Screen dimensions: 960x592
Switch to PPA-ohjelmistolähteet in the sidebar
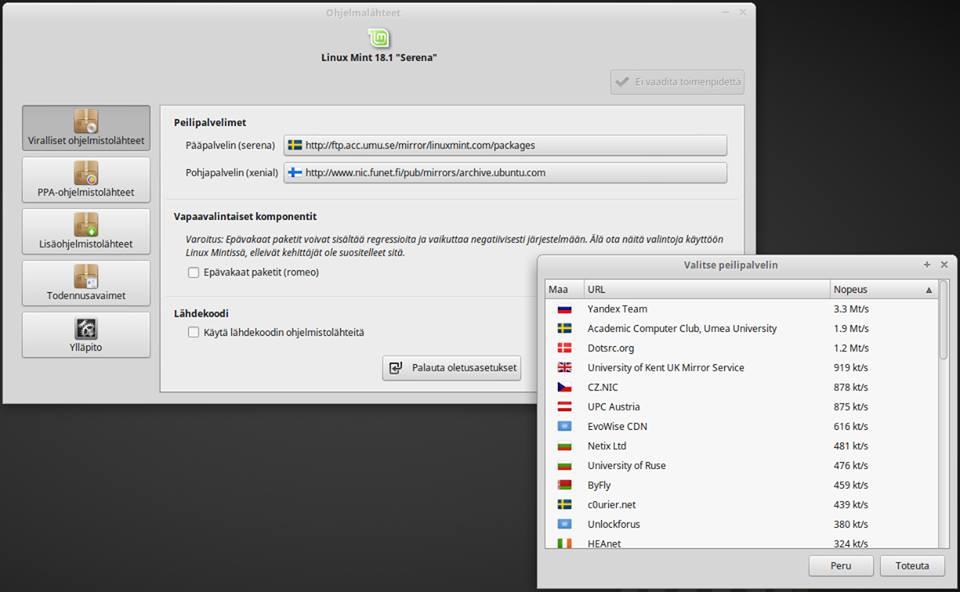tap(86, 180)
